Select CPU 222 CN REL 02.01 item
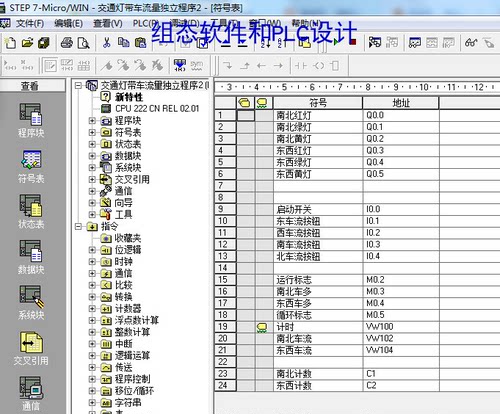This screenshot has height=414, width=500. point(157,109)
